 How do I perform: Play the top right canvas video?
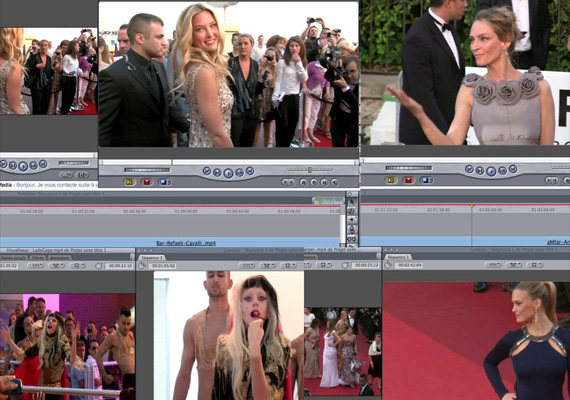pos(491,171)
